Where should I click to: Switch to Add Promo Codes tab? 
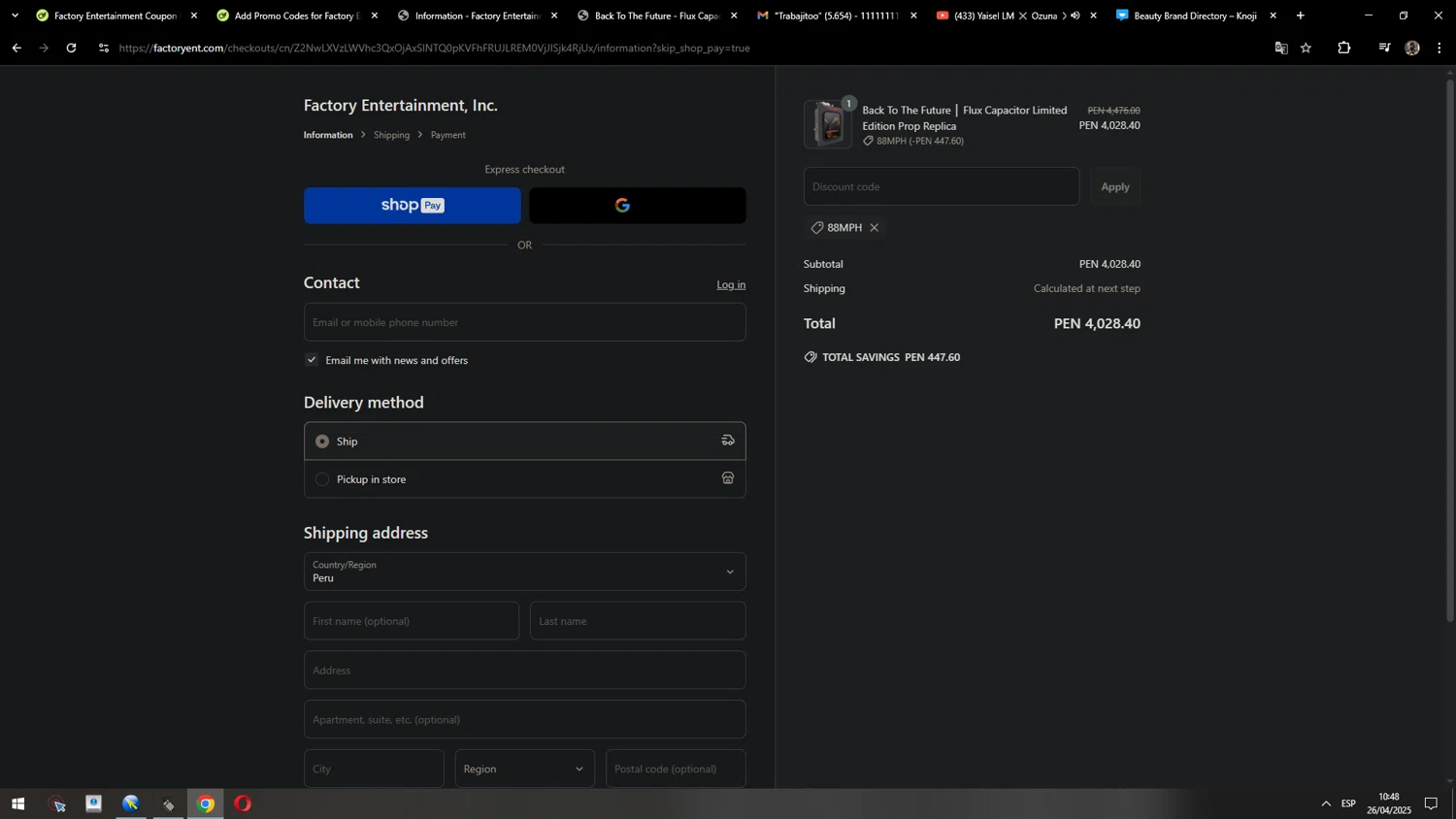coord(294,16)
